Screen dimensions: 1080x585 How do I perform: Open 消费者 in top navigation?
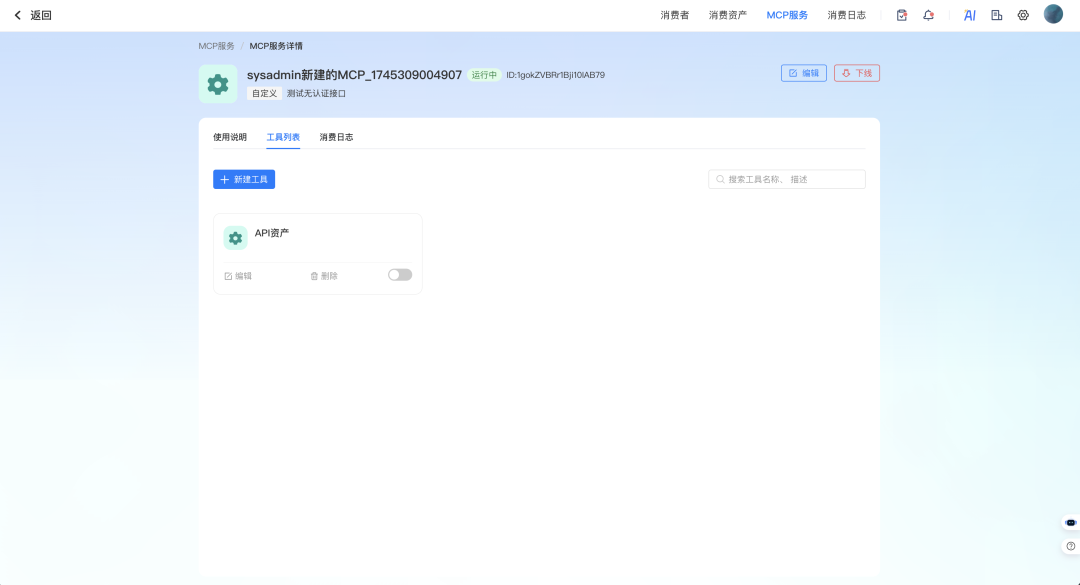coord(674,15)
